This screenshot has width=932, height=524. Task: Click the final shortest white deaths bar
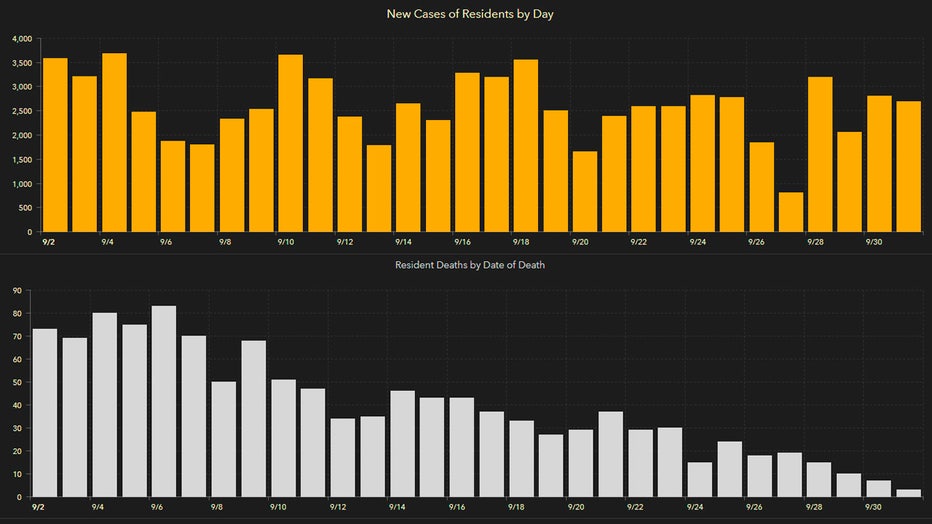pyautogui.click(x=908, y=493)
